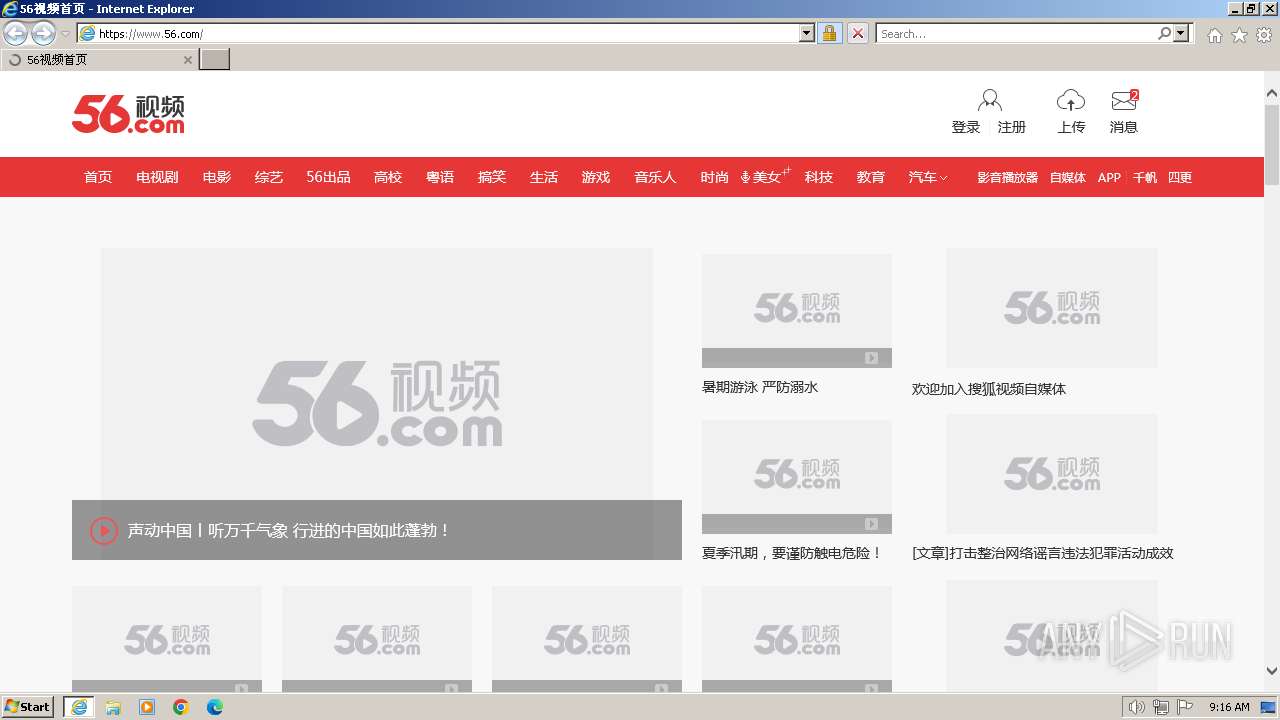Open the 登录 login user icon
1280x720 pixels.
click(990, 100)
